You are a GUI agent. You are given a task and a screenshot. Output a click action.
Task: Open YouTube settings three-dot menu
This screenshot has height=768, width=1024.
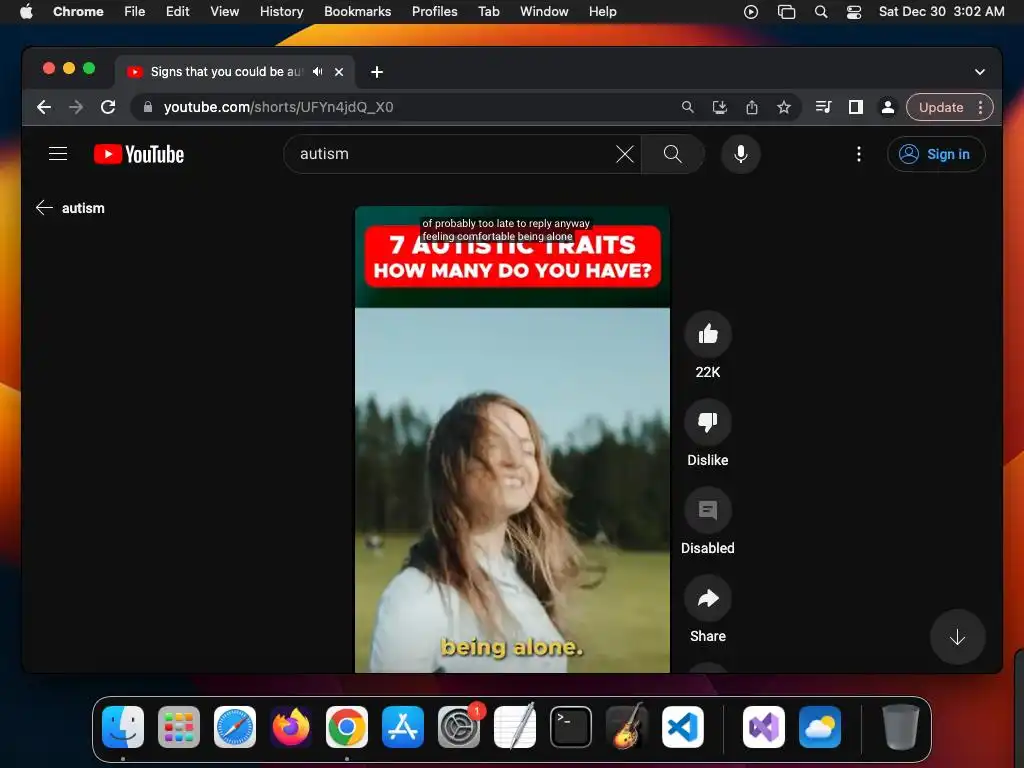pyautogui.click(x=858, y=154)
